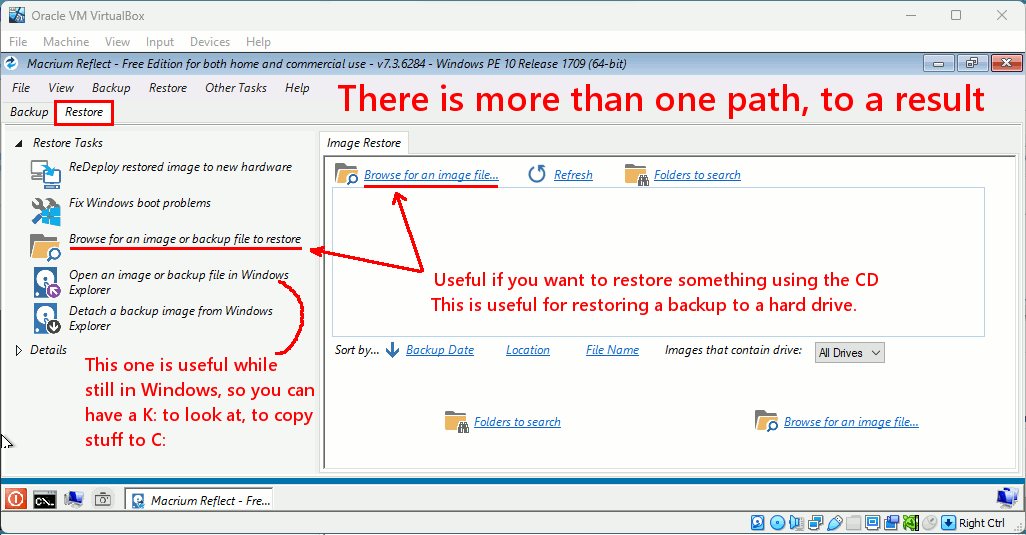Image resolution: width=1026 pixels, height=535 pixels.
Task: Click 'Browse for an image file...' link below All Drives
Action: (x=851, y=422)
